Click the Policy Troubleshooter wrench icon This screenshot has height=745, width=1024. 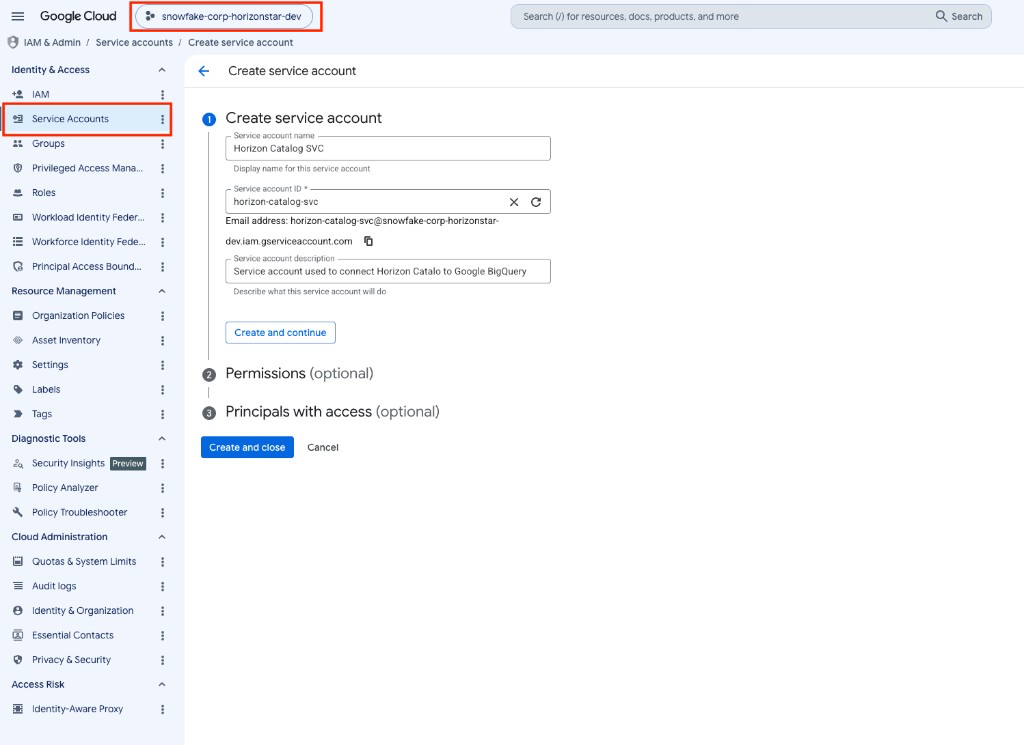click(x=18, y=513)
